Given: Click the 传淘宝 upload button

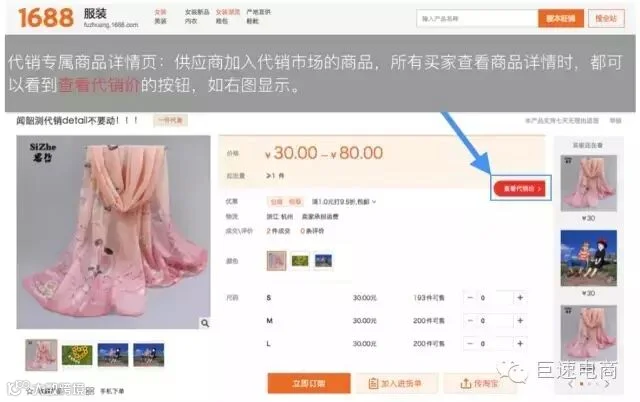Looking at the screenshot, I should pyautogui.click(x=480, y=383).
